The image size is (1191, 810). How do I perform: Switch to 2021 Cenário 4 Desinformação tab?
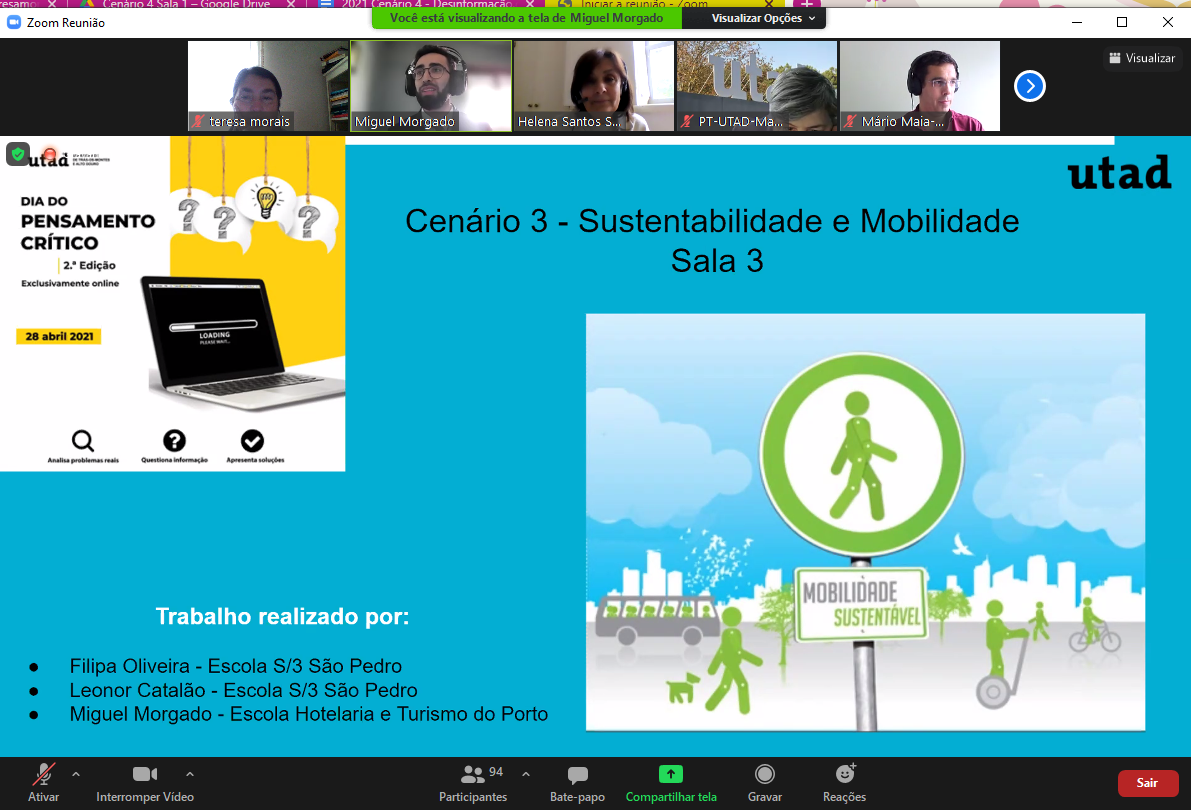[426, 4]
